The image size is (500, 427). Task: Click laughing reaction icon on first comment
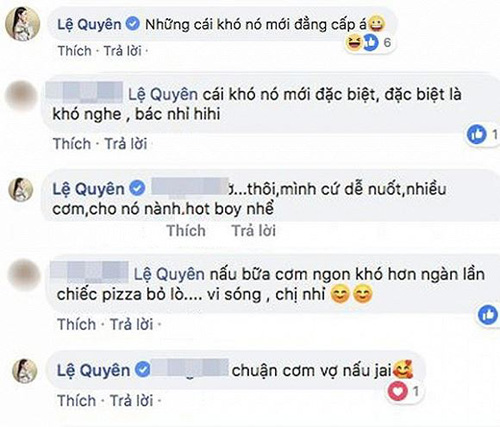(x=354, y=43)
